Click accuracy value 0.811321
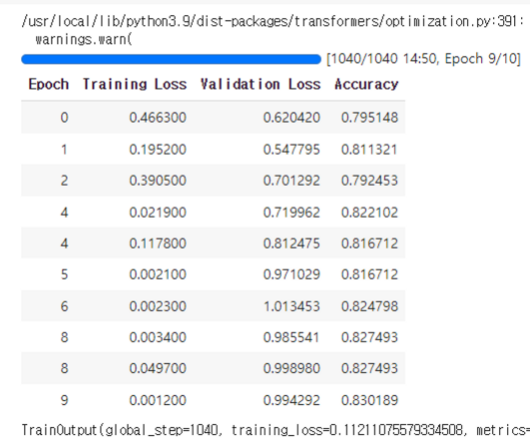The width and height of the screenshot is (530, 442). (369, 149)
